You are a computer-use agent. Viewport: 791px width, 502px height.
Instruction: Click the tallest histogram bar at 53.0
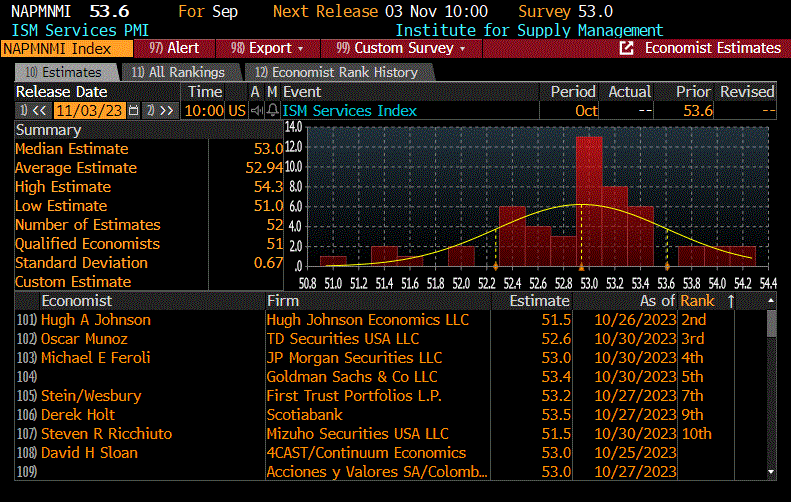pos(589,201)
